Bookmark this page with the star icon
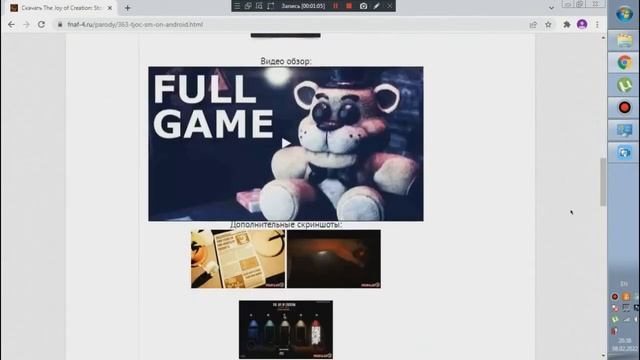 (548, 24)
